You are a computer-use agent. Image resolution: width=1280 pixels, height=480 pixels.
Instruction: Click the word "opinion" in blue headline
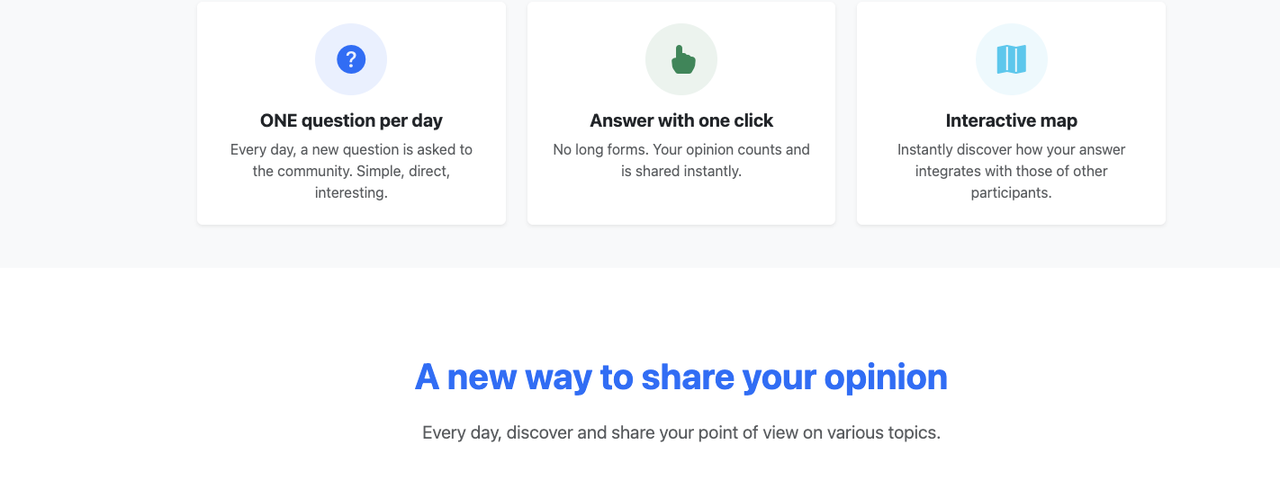coord(885,378)
